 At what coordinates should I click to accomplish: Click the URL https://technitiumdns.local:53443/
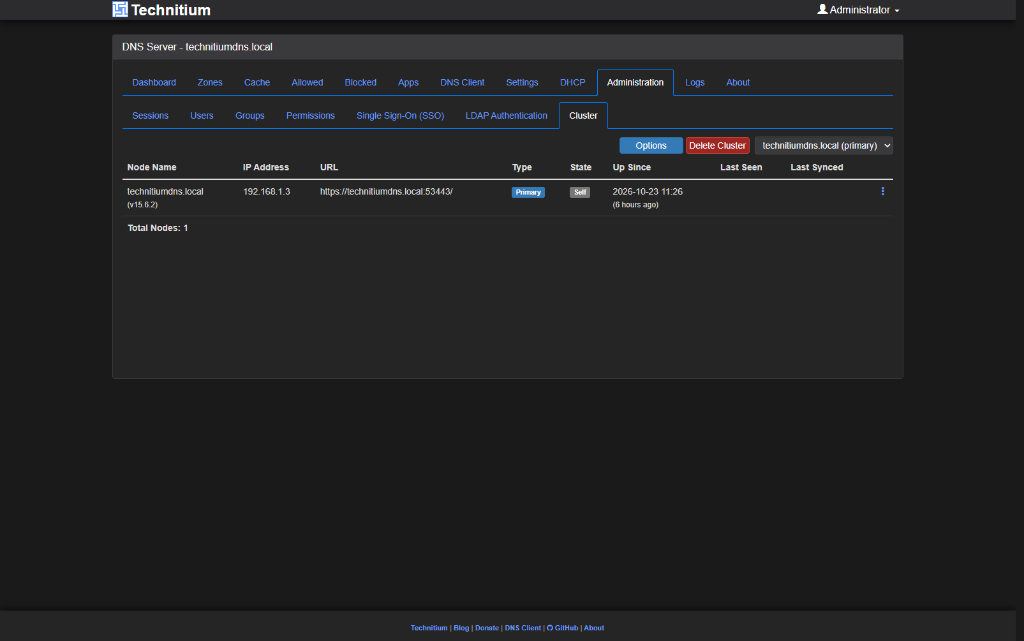click(386, 191)
